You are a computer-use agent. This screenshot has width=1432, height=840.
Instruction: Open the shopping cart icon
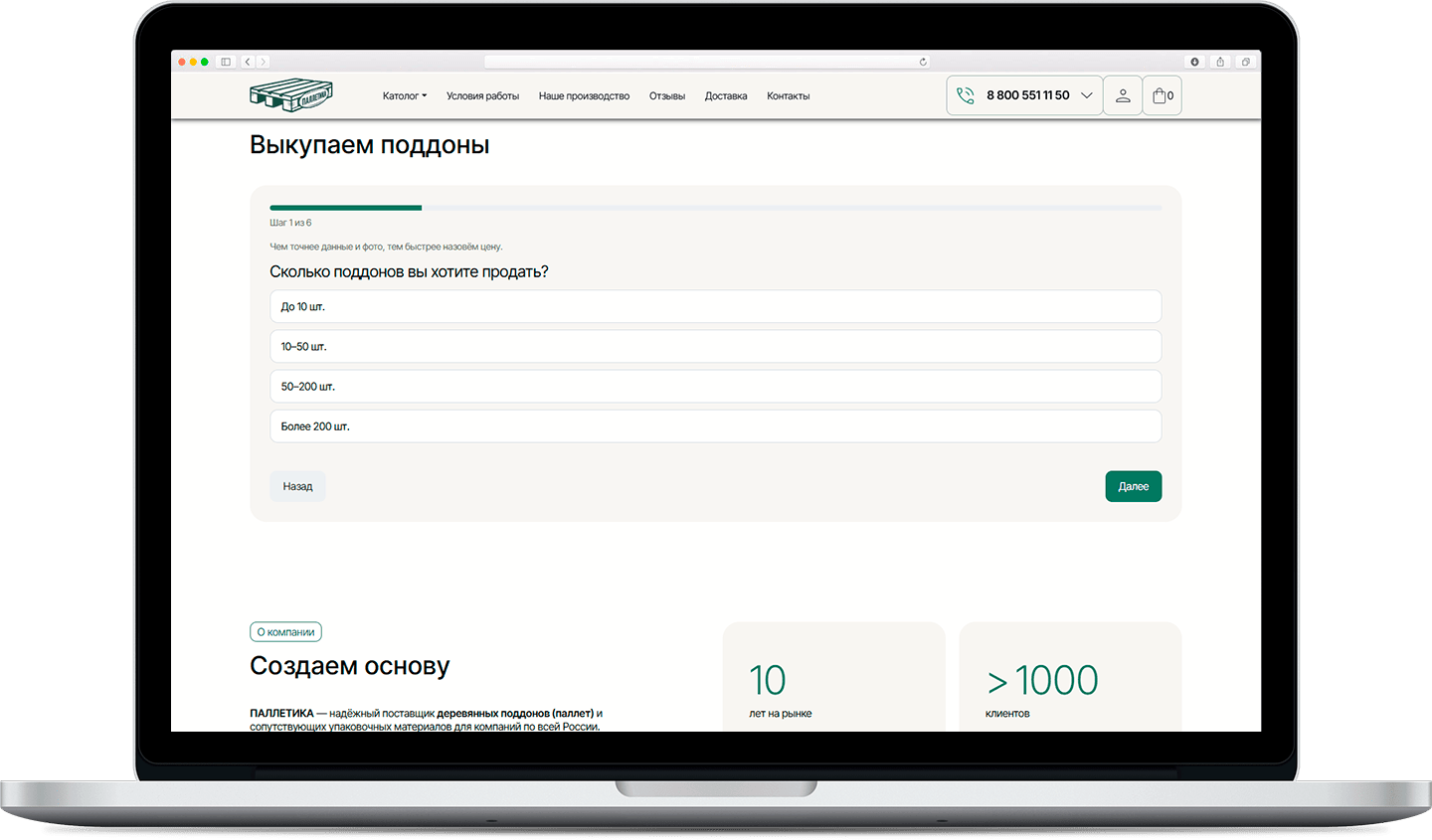(x=1161, y=95)
